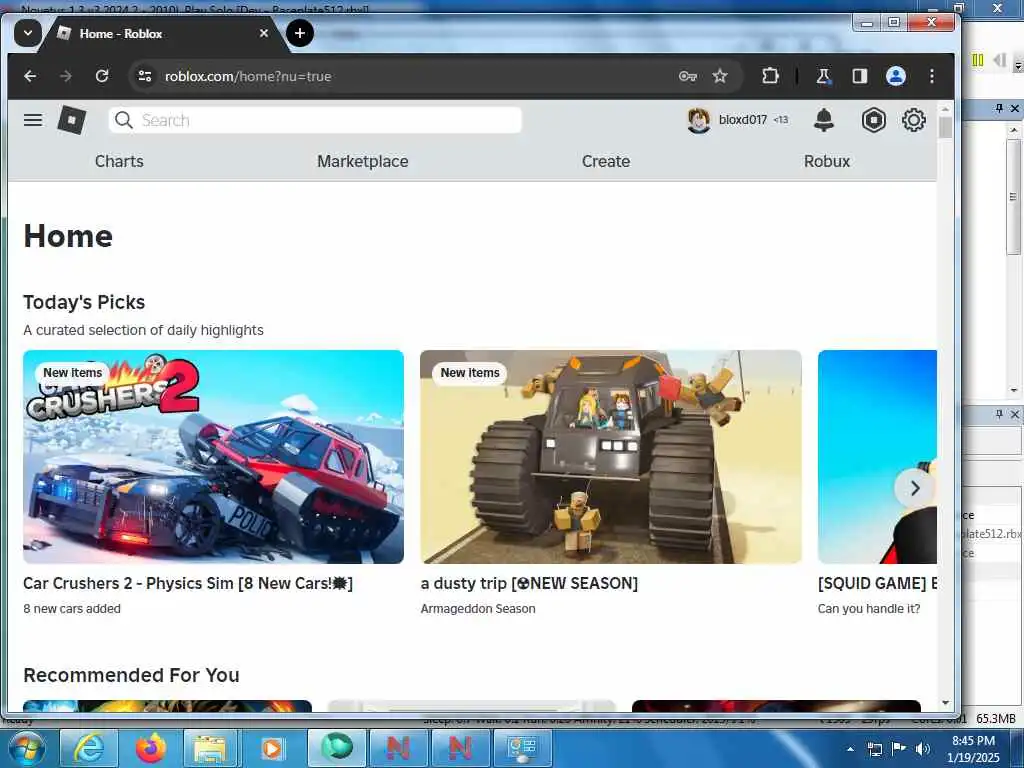Click the page scrollbar down arrow

click(946, 703)
